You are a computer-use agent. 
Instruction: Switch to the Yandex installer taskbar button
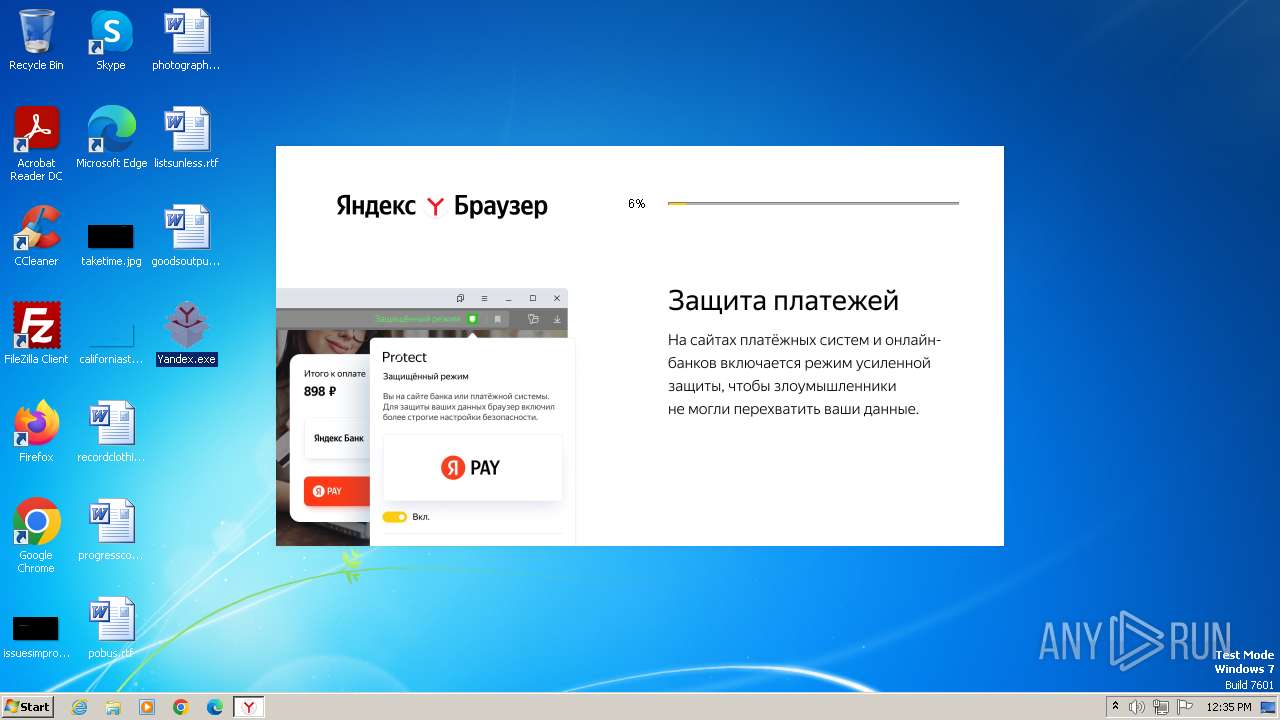click(x=249, y=707)
